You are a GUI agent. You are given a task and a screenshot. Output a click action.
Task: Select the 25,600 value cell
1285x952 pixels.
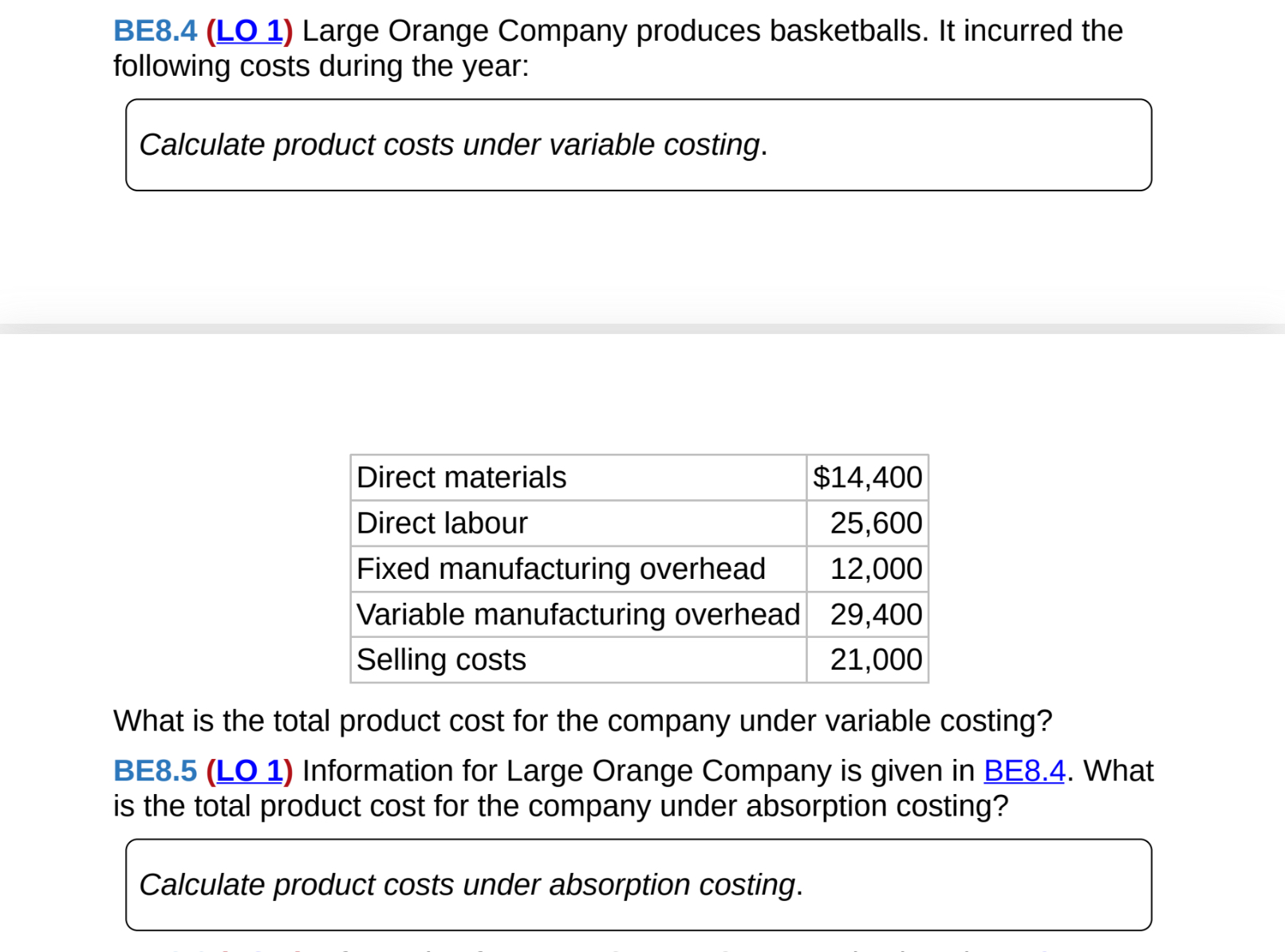(868, 523)
